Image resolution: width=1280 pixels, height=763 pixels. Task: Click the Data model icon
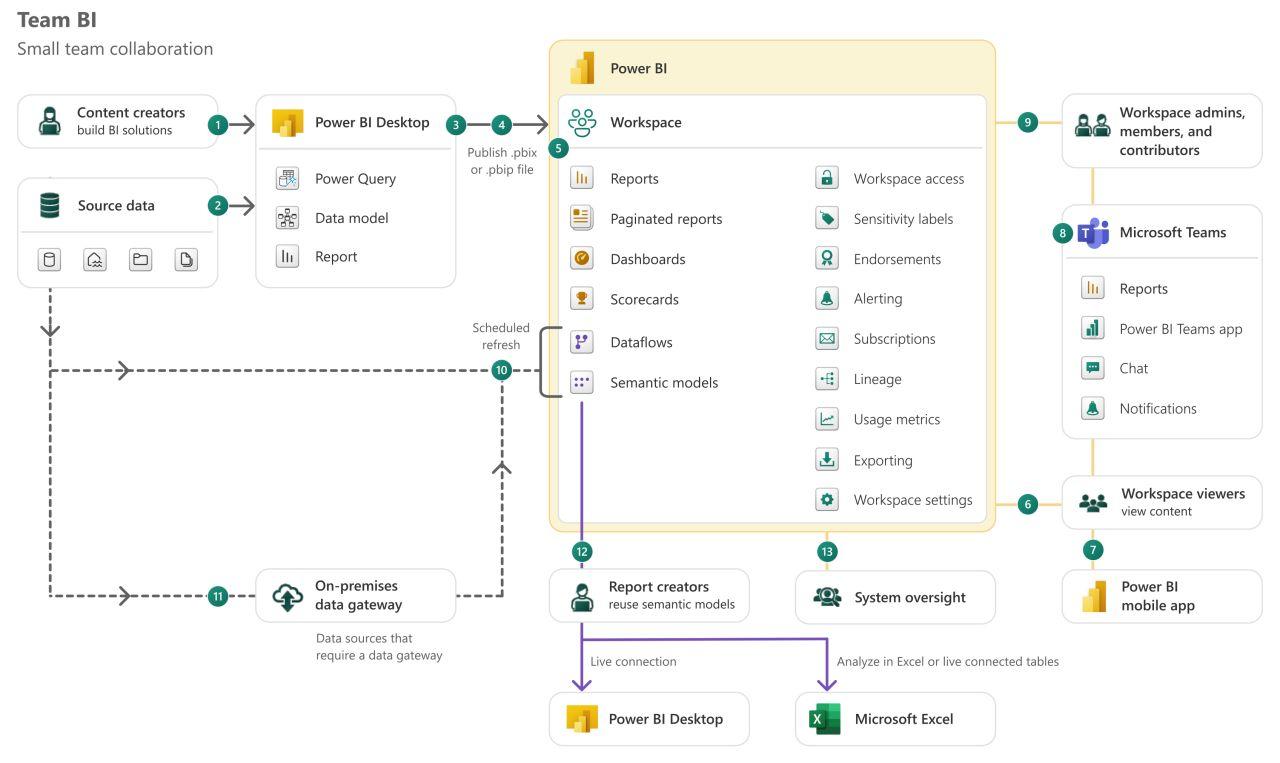(x=287, y=218)
